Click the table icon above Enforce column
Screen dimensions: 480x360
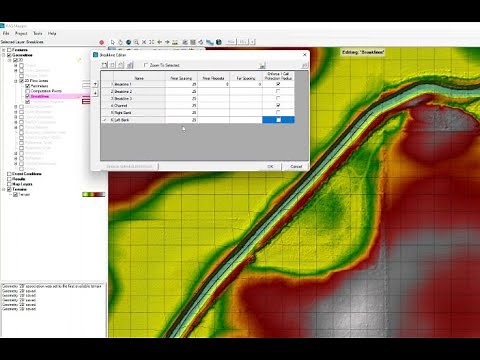(262, 65)
